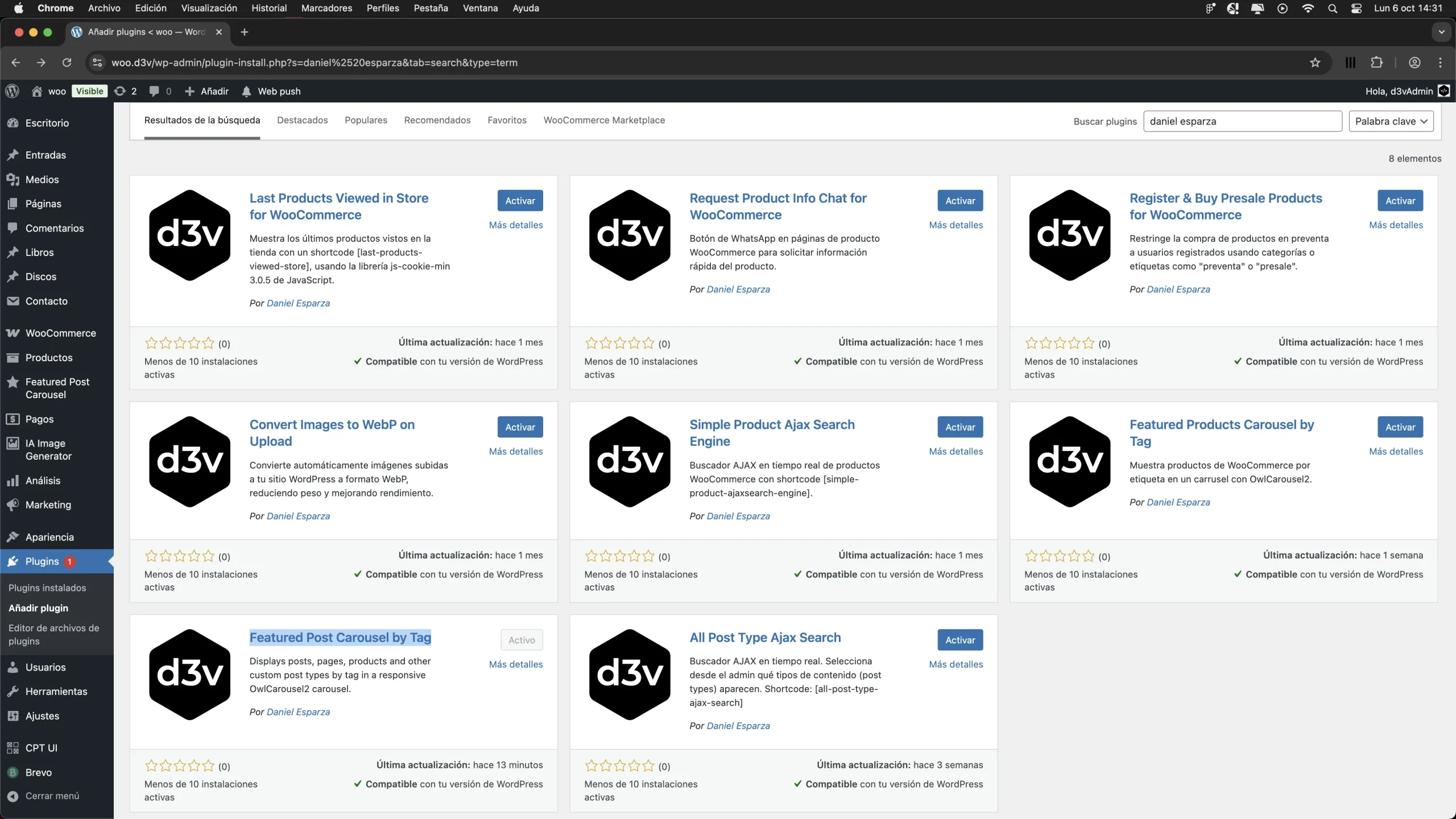Click the updates icon showing 2
This screenshot has width=1456, height=819.
(125, 91)
